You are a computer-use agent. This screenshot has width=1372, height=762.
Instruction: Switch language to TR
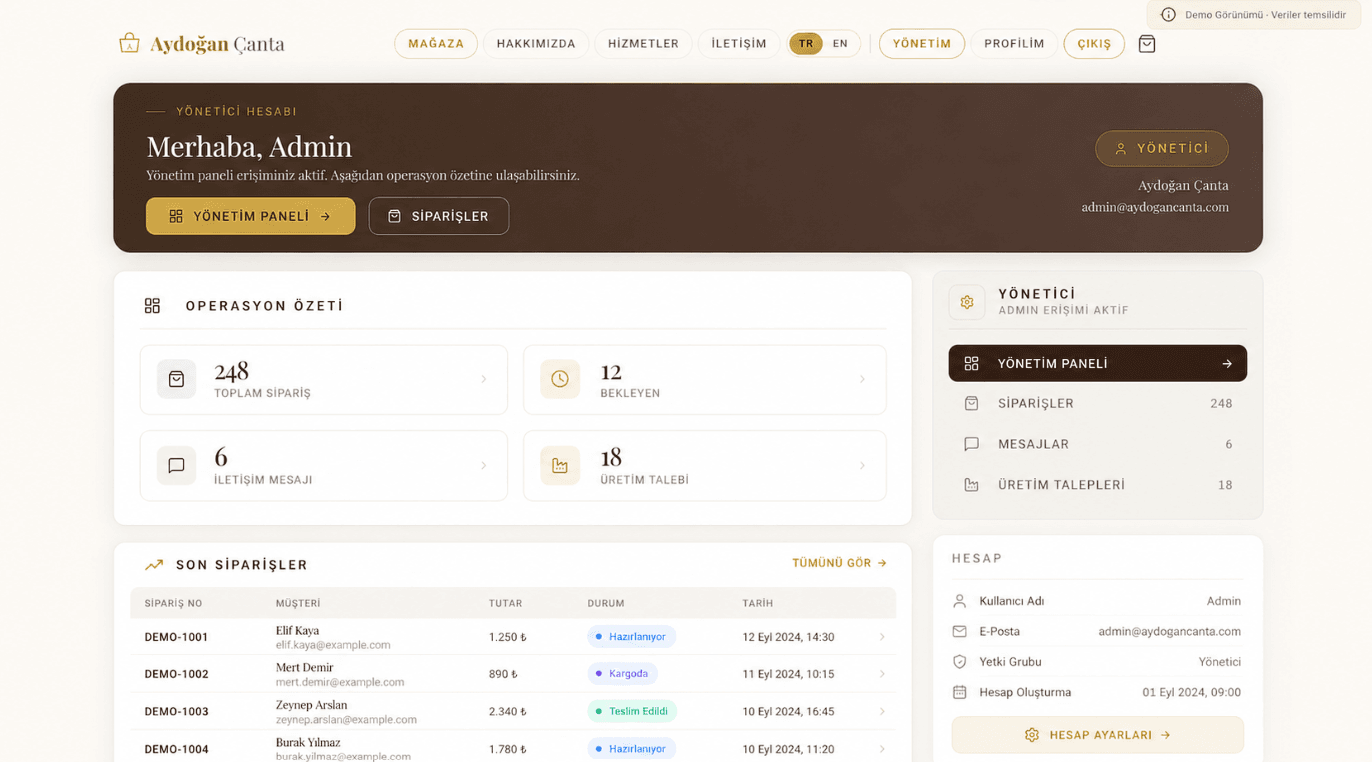[806, 44]
